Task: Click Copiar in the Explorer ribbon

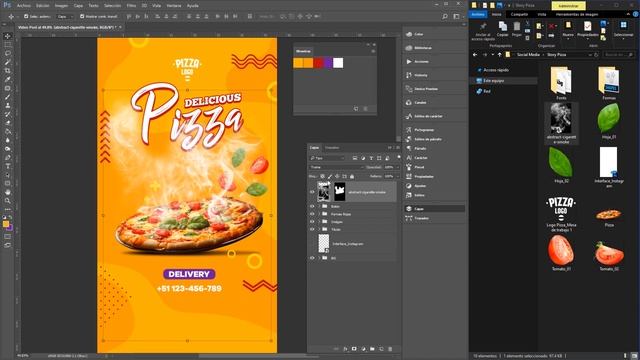Action: coord(502,29)
